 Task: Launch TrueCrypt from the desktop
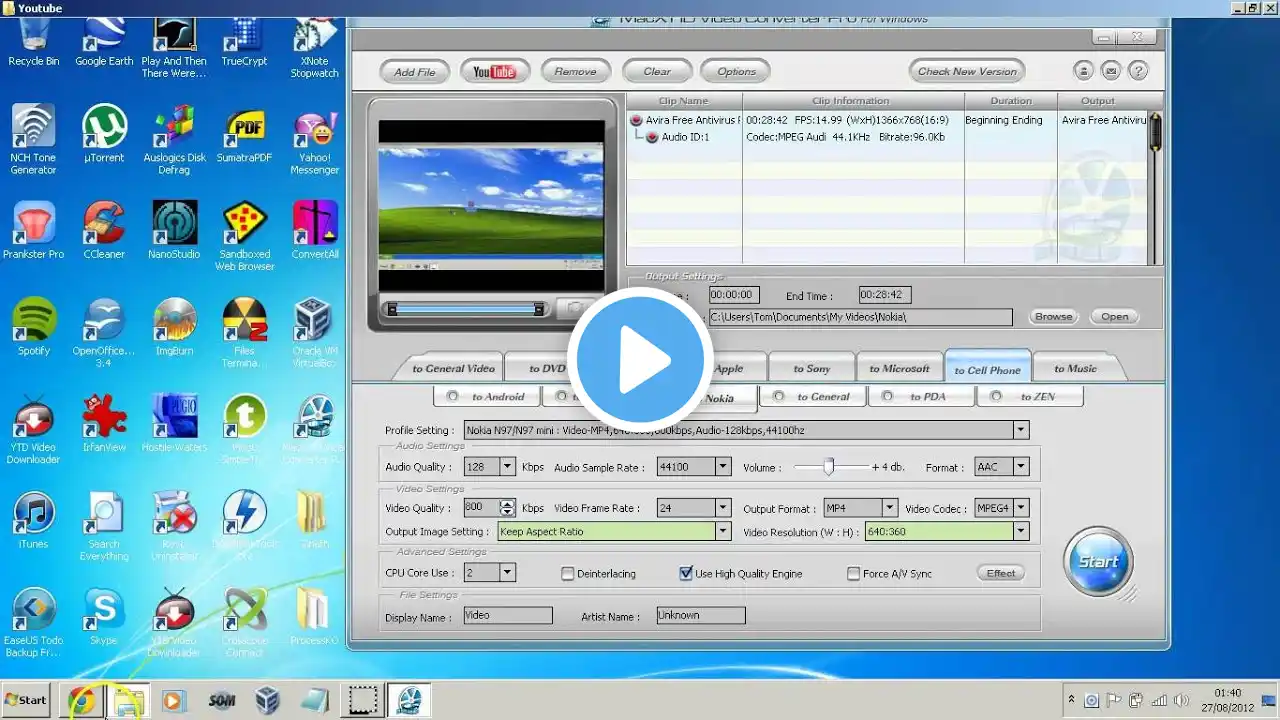pyautogui.click(x=244, y=42)
